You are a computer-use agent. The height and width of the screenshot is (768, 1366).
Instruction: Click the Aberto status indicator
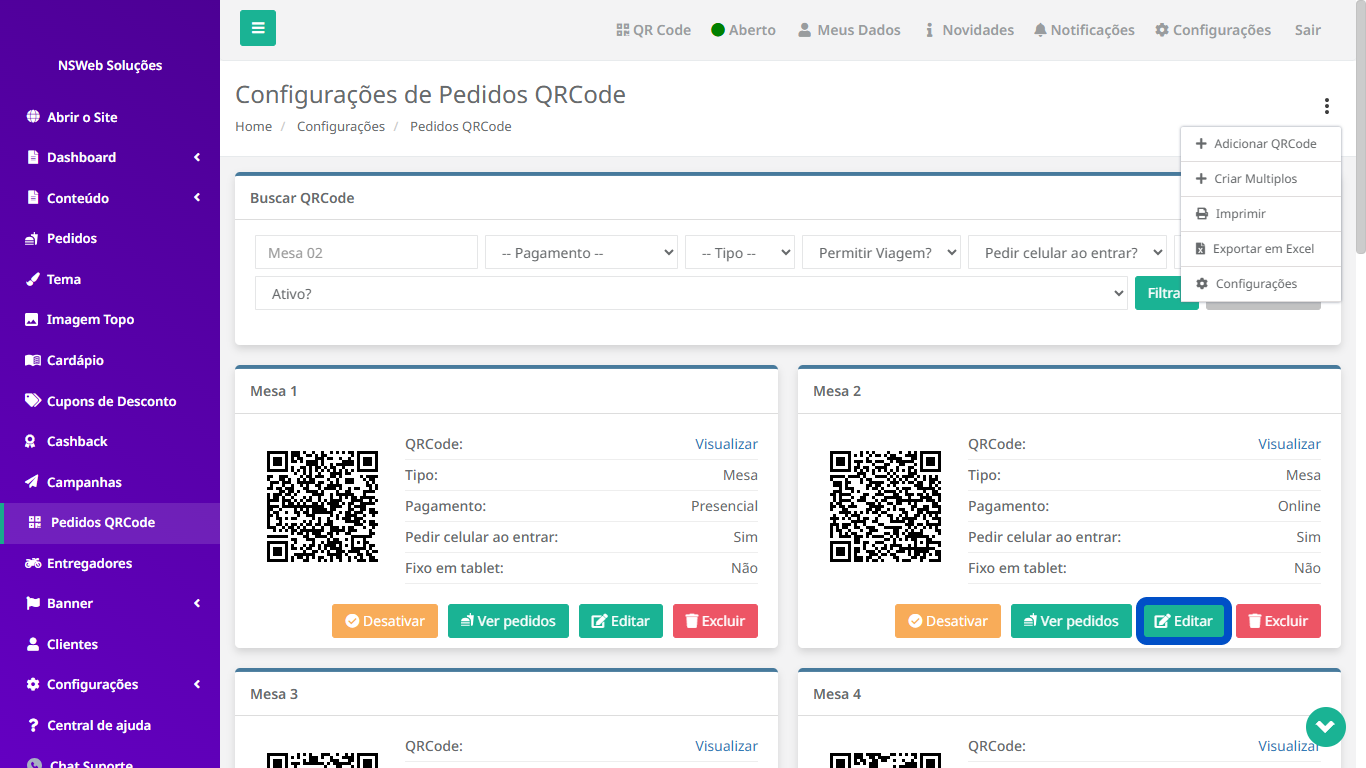click(x=743, y=30)
